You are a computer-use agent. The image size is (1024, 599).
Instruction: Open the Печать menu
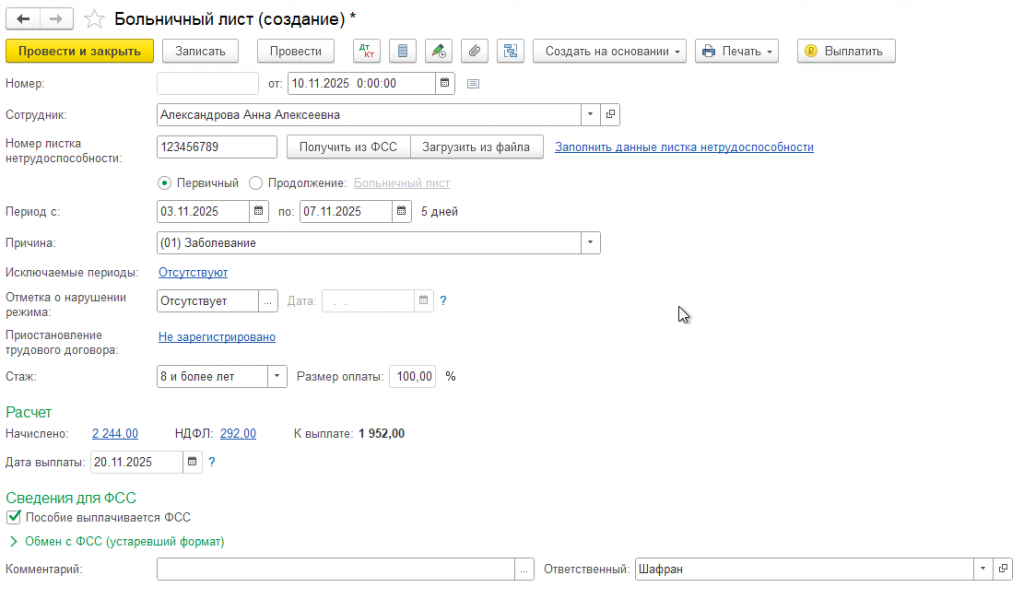tap(737, 51)
